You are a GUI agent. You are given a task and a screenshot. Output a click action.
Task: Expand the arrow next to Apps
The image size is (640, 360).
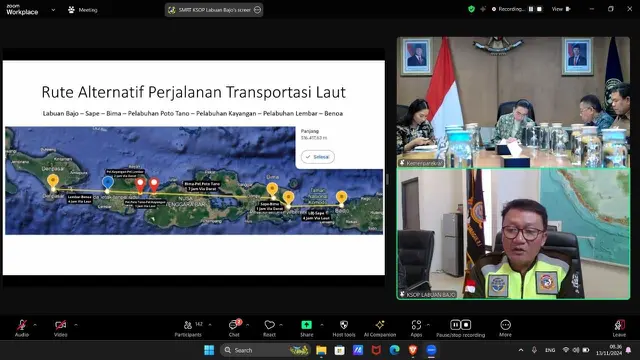pos(428,325)
